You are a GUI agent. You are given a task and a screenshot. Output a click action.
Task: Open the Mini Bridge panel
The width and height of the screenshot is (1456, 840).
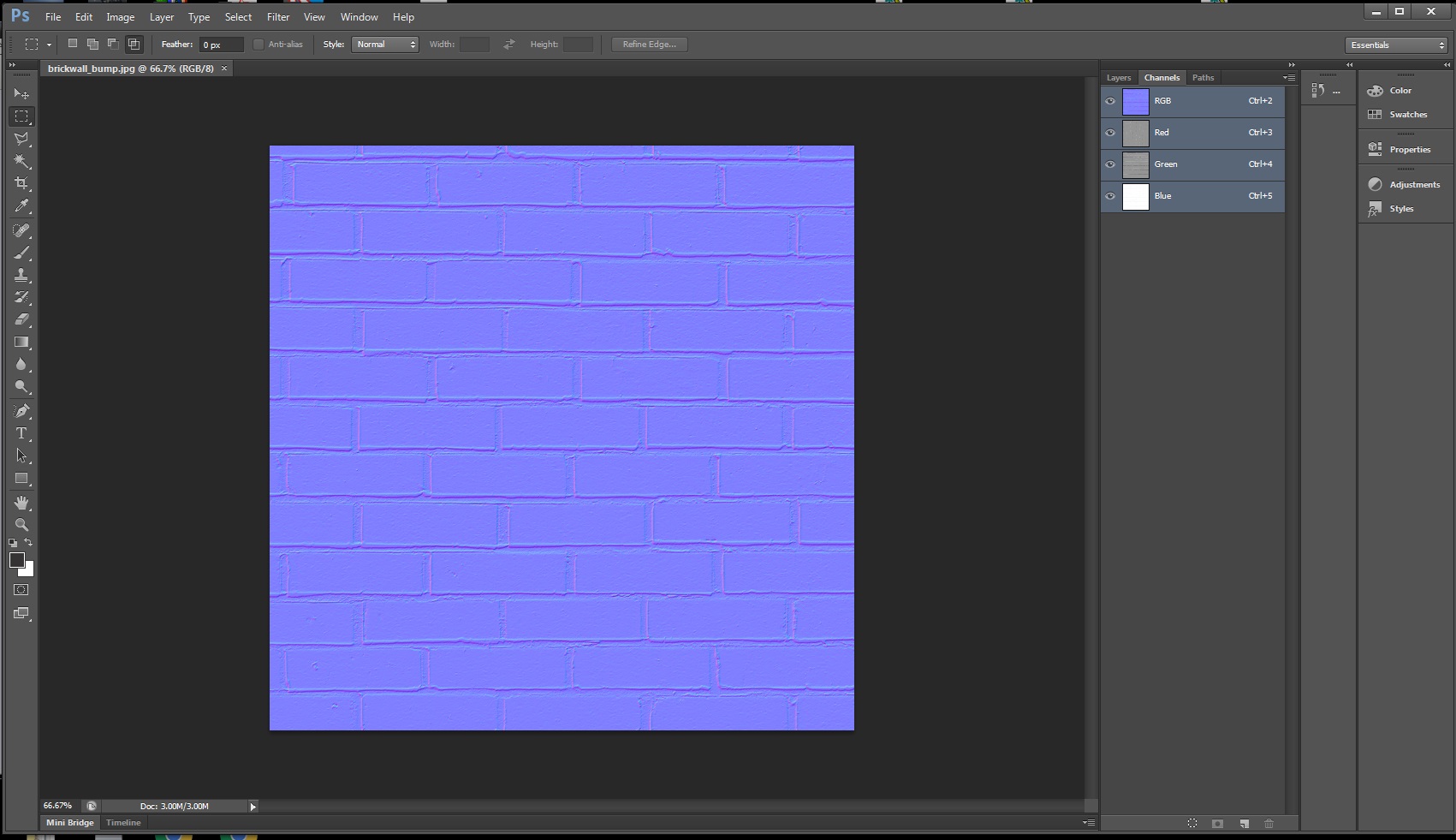coord(69,822)
